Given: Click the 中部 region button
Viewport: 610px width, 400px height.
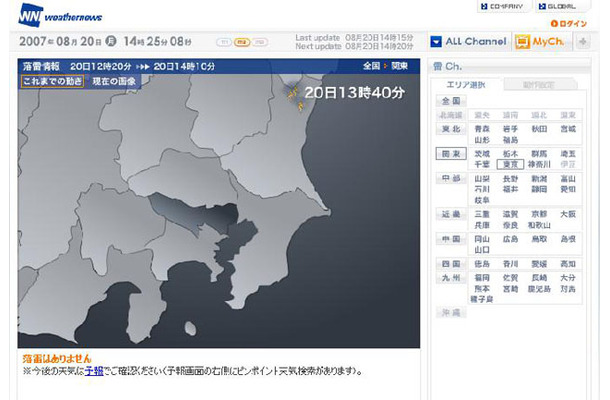Looking at the screenshot, I should click(x=451, y=179).
